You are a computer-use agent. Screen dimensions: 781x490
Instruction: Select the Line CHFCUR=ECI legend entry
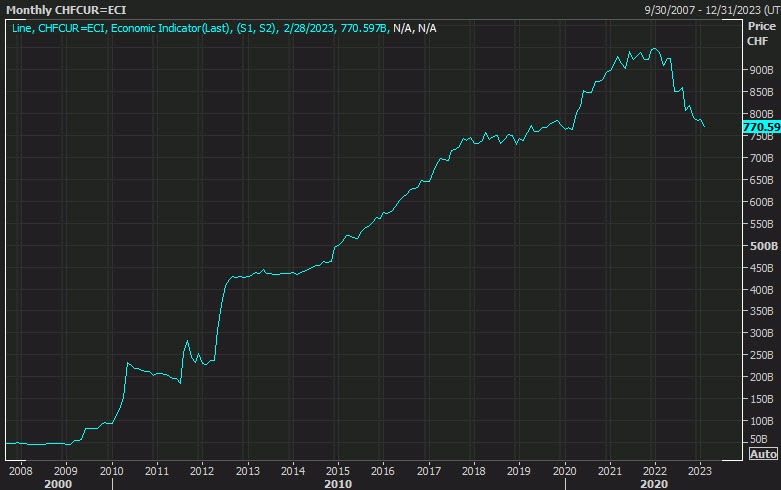tap(225, 28)
